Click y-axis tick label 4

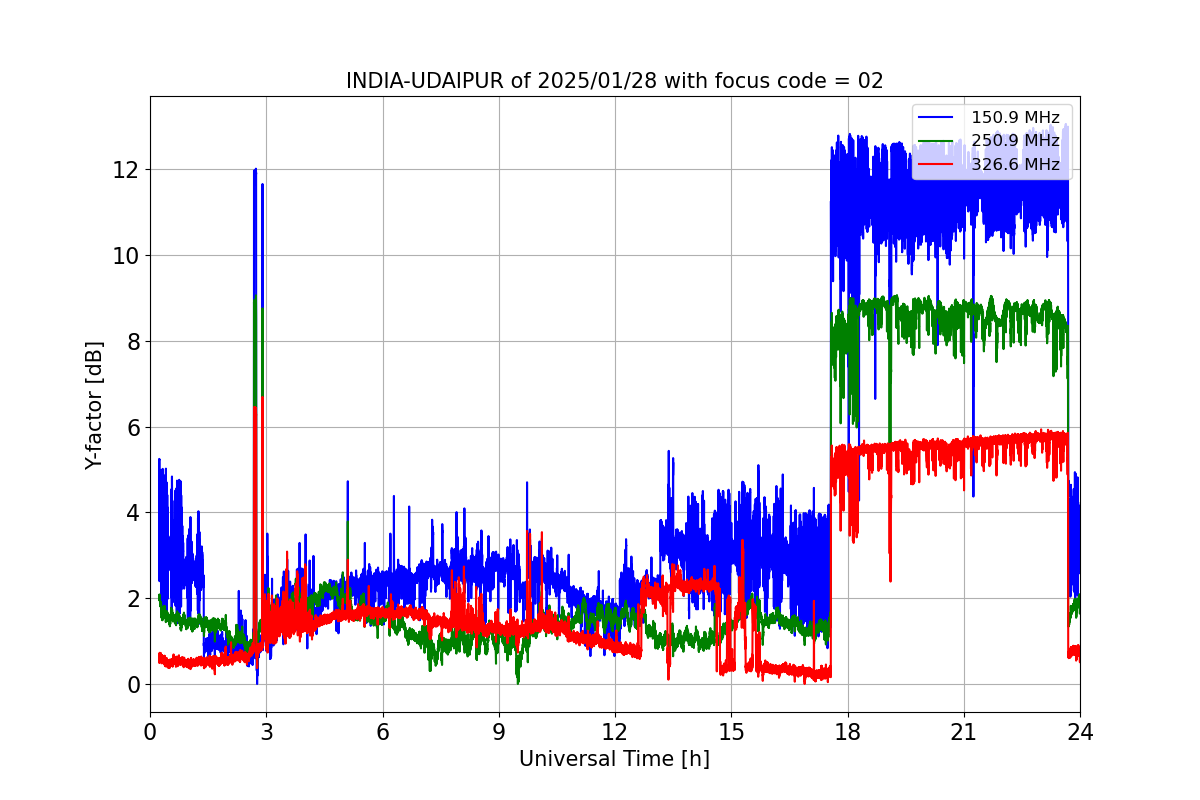133,513
